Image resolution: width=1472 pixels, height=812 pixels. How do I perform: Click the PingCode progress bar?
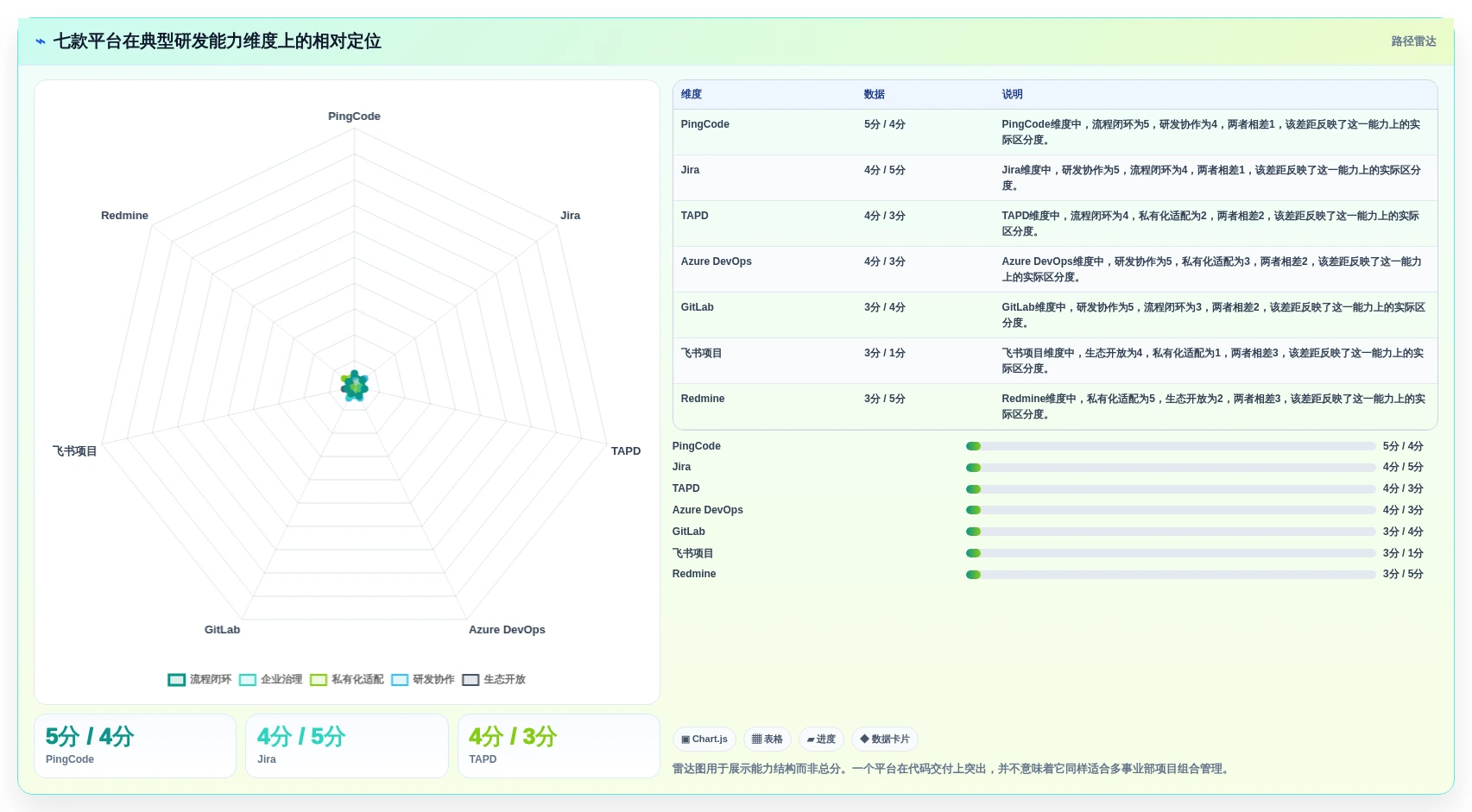point(1171,446)
